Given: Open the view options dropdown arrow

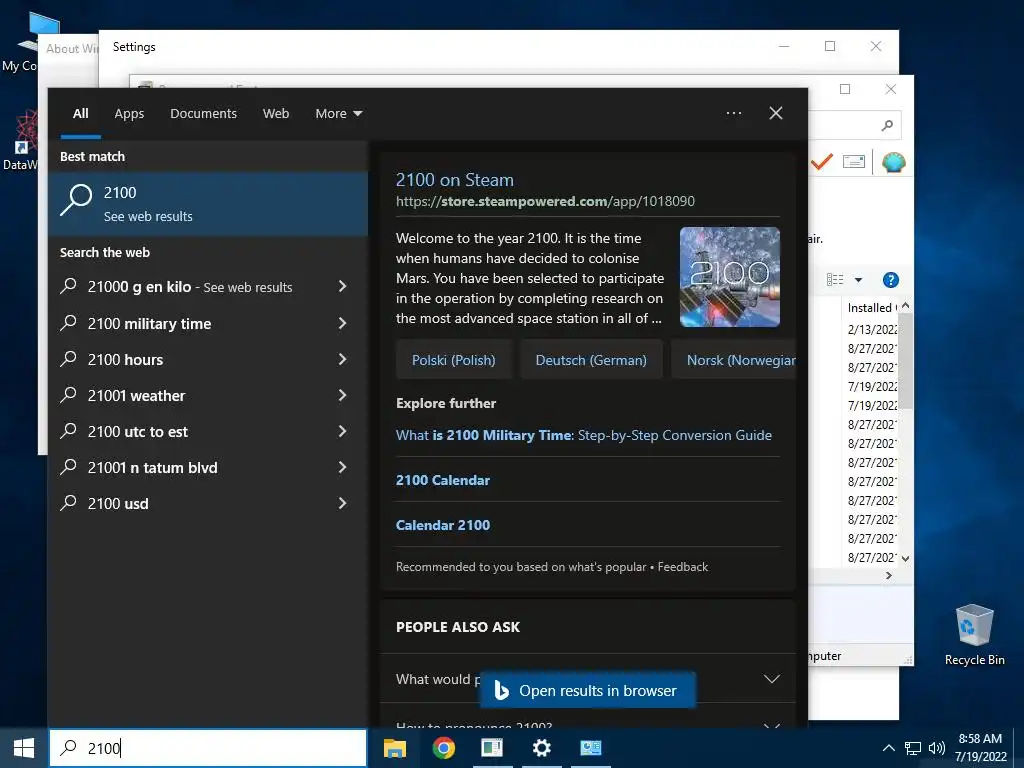Looking at the screenshot, I should pyautogui.click(x=858, y=280).
